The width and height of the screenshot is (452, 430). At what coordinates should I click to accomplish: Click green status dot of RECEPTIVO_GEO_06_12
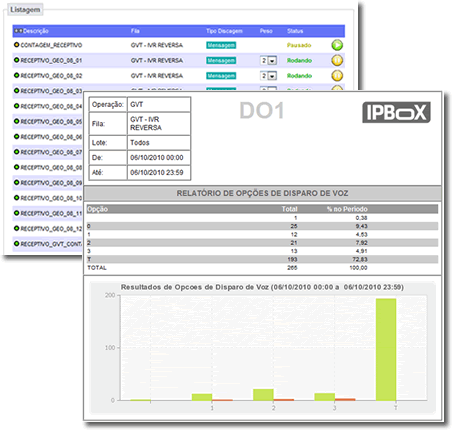pyautogui.click(x=16, y=228)
